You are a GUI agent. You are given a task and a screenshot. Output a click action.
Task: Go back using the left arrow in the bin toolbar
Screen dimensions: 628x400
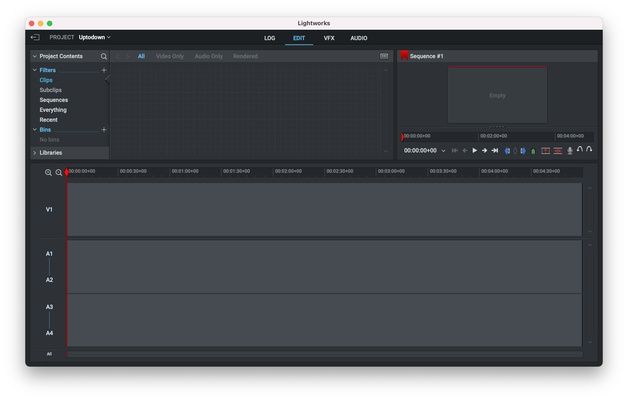pyautogui.click(x=118, y=56)
